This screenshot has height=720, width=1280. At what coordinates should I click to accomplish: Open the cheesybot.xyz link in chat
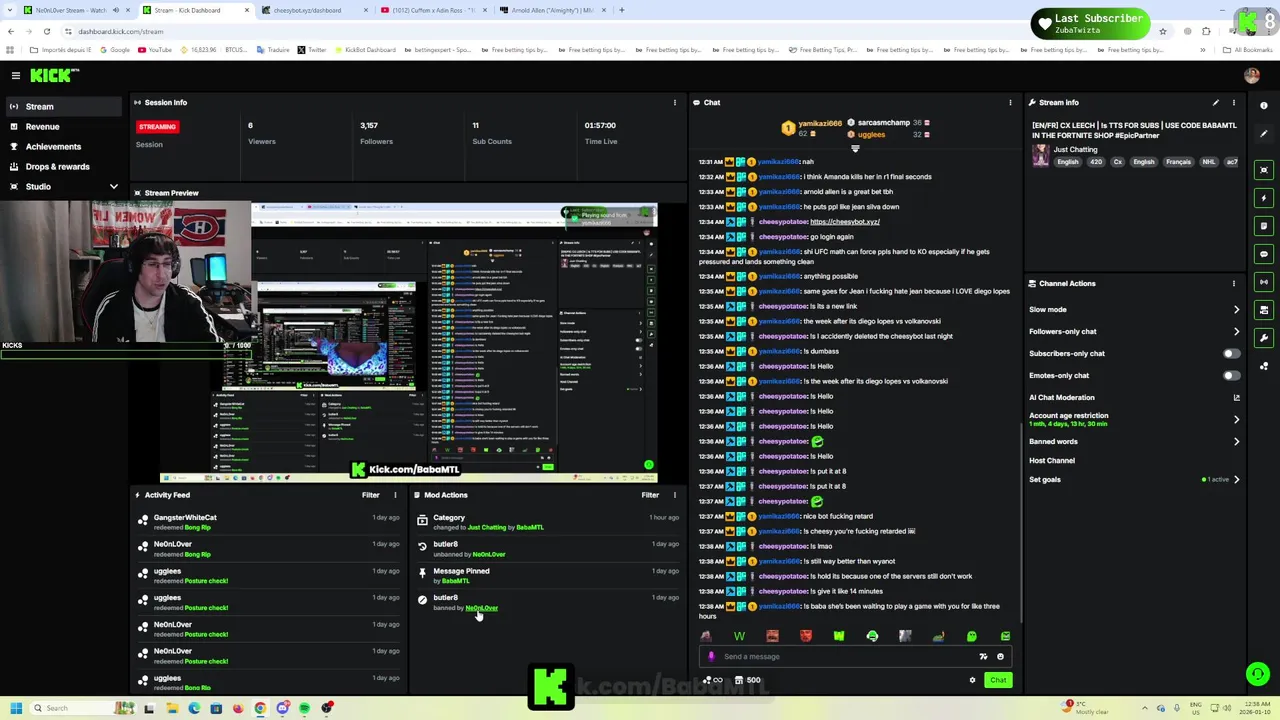click(845, 221)
